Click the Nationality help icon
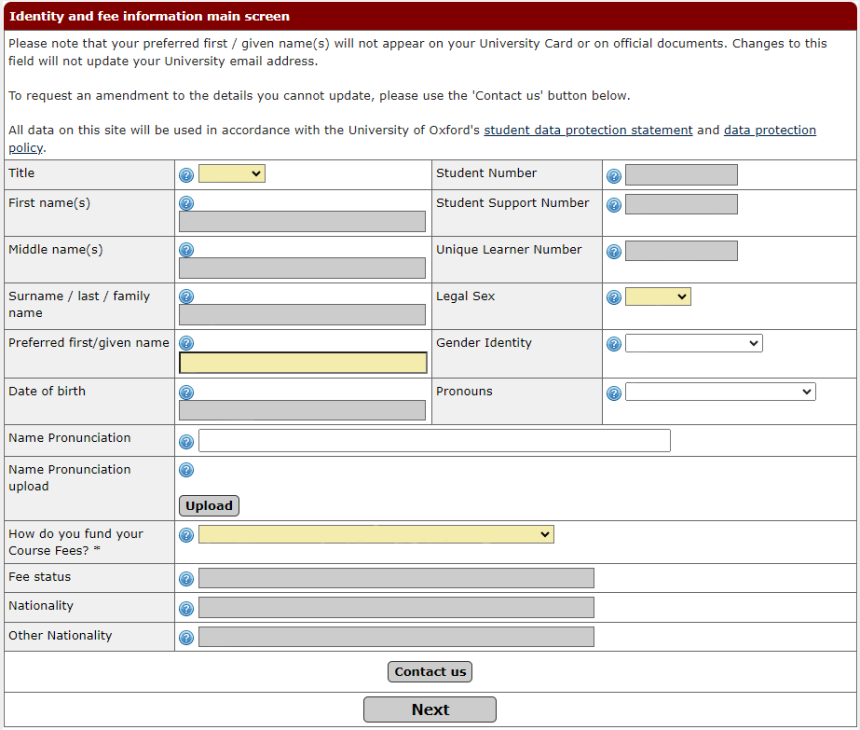 [186, 608]
